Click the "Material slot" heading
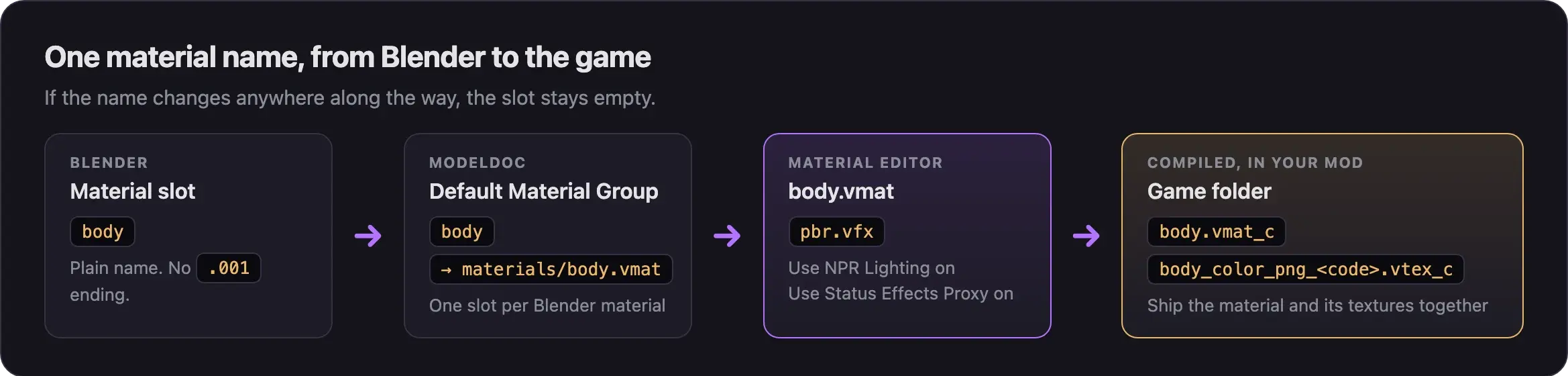 click(132, 191)
